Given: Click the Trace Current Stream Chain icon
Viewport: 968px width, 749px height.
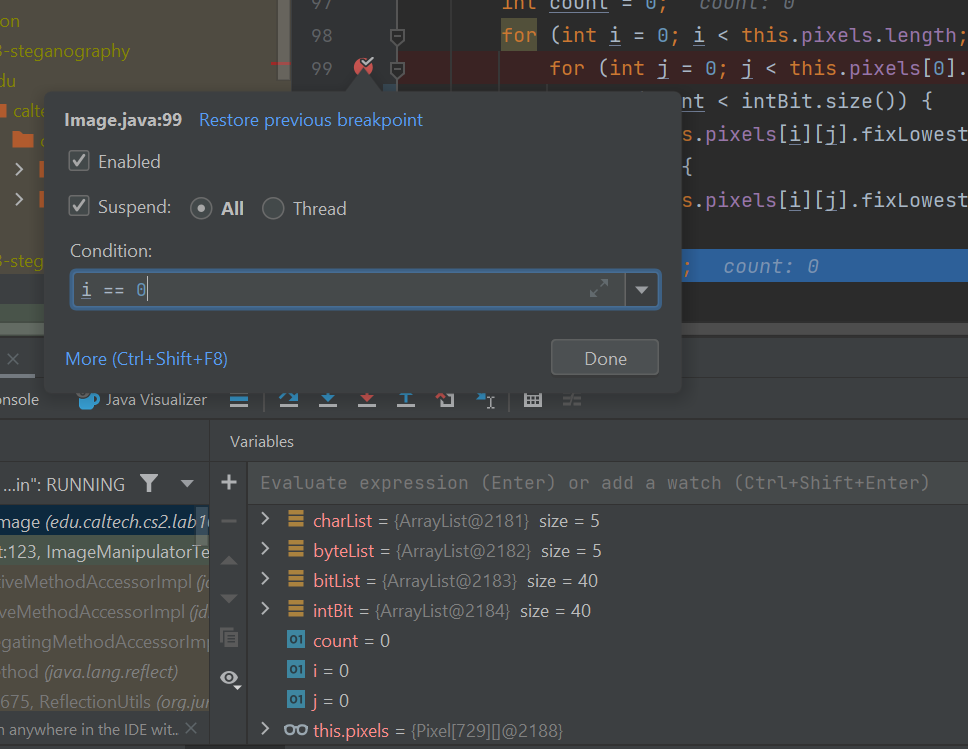Looking at the screenshot, I should pyautogui.click(x=572, y=400).
